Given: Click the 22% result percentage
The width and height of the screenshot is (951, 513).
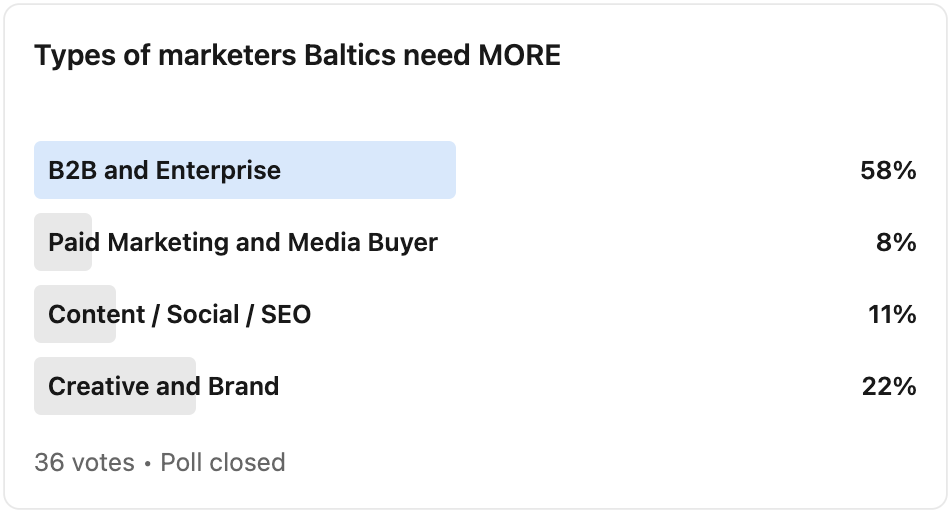Looking at the screenshot, I should (888, 386).
